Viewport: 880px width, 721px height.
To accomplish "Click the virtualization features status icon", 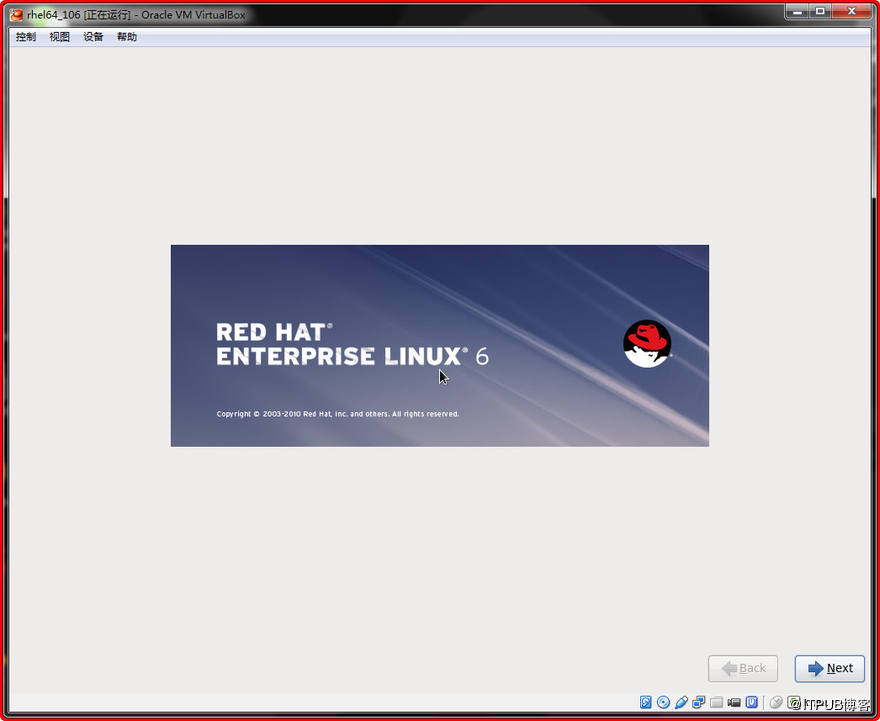I will click(x=752, y=702).
